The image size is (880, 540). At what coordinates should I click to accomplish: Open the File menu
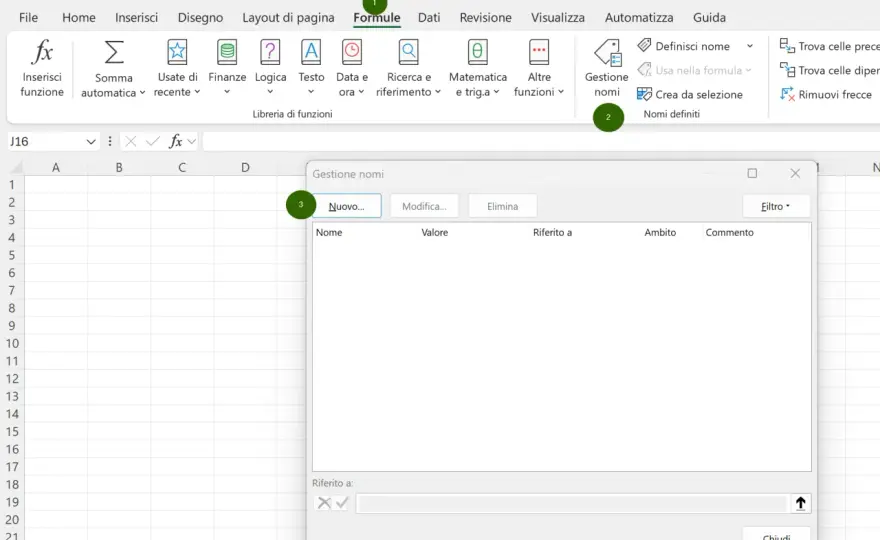[x=28, y=17]
